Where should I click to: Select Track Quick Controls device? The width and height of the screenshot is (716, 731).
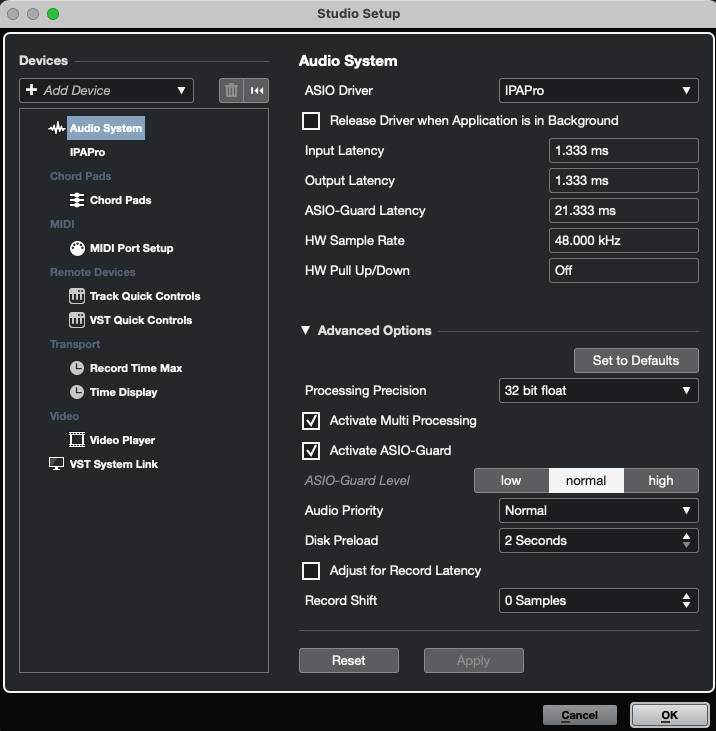145,296
